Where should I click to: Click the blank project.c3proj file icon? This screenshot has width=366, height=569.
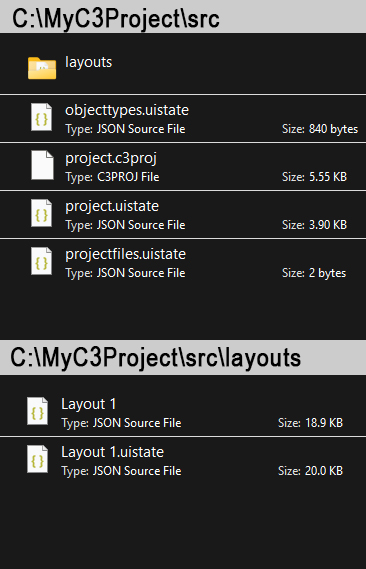(x=42, y=165)
